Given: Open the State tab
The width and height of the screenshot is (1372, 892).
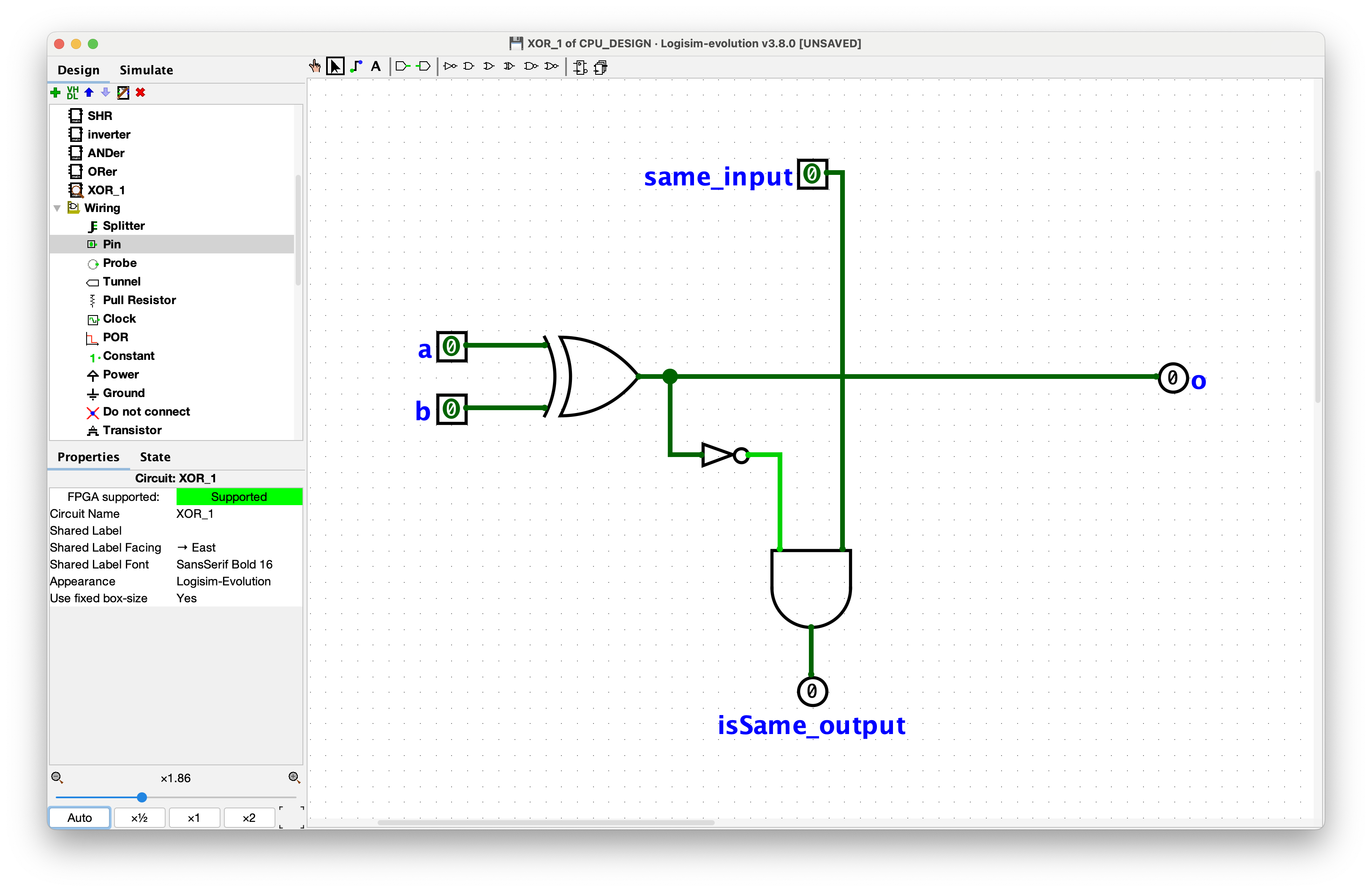Looking at the screenshot, I should point(155,457).
